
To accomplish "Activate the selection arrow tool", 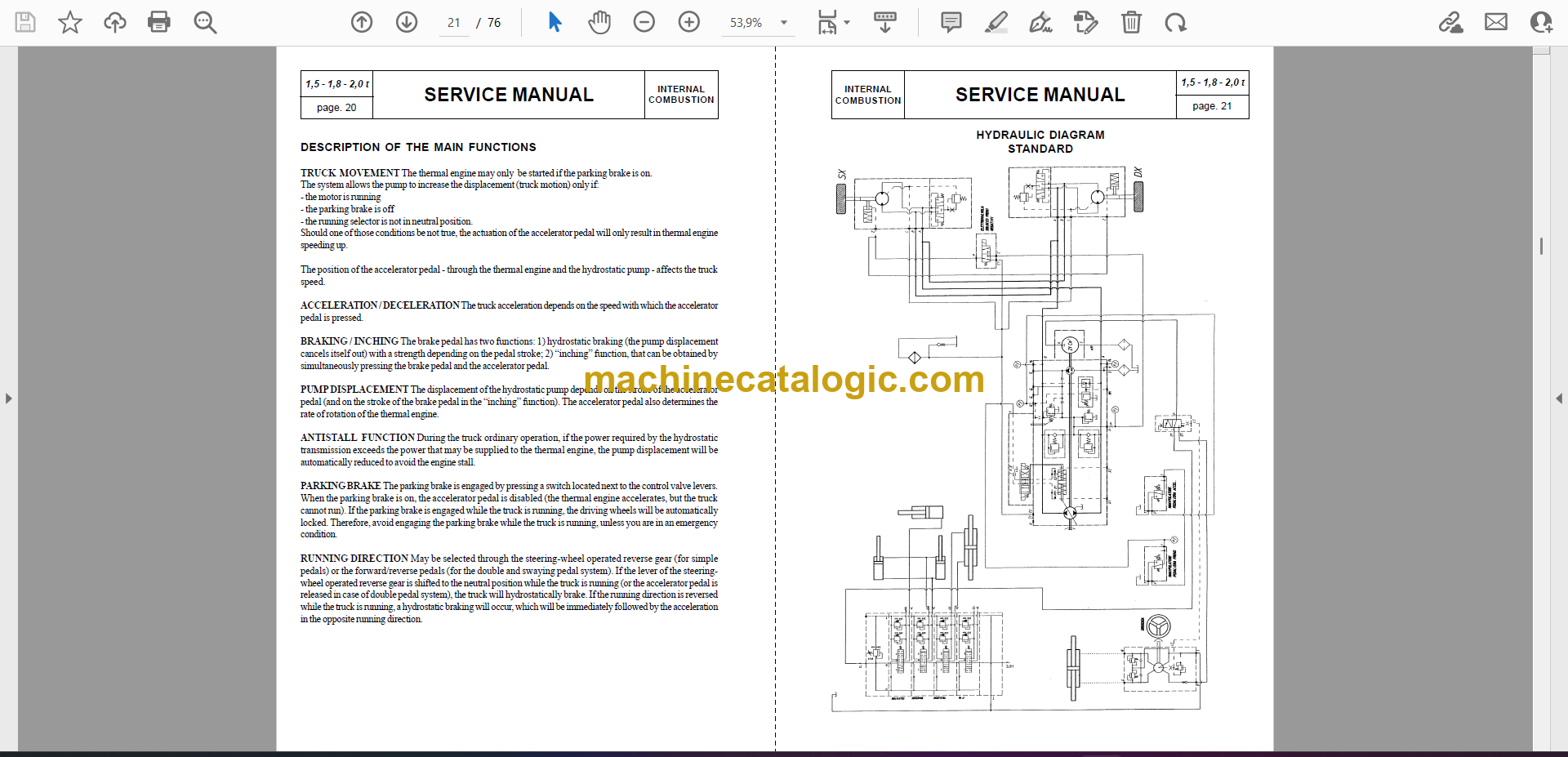I will 555,22.
